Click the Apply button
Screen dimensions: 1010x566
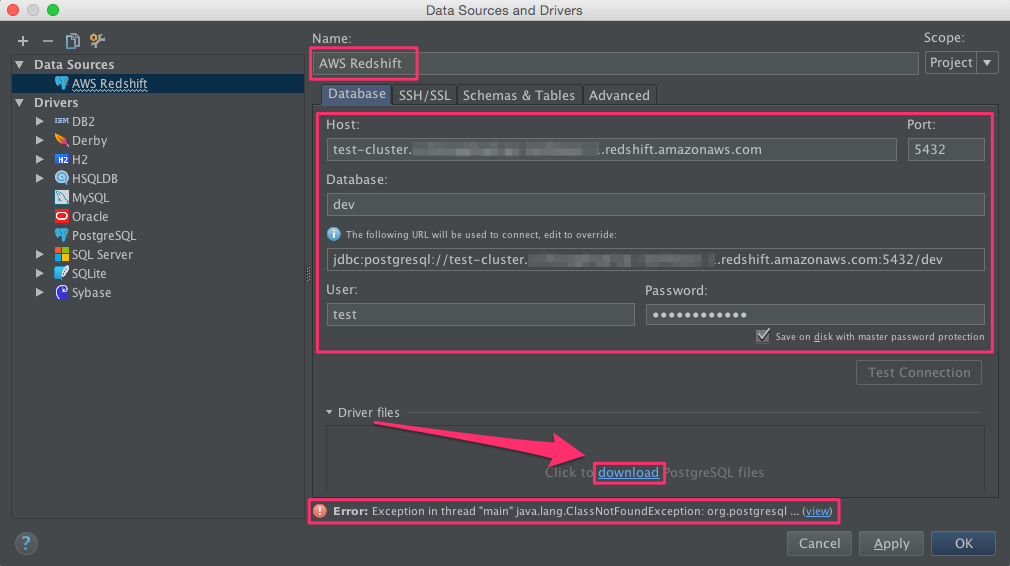(891, 543)
